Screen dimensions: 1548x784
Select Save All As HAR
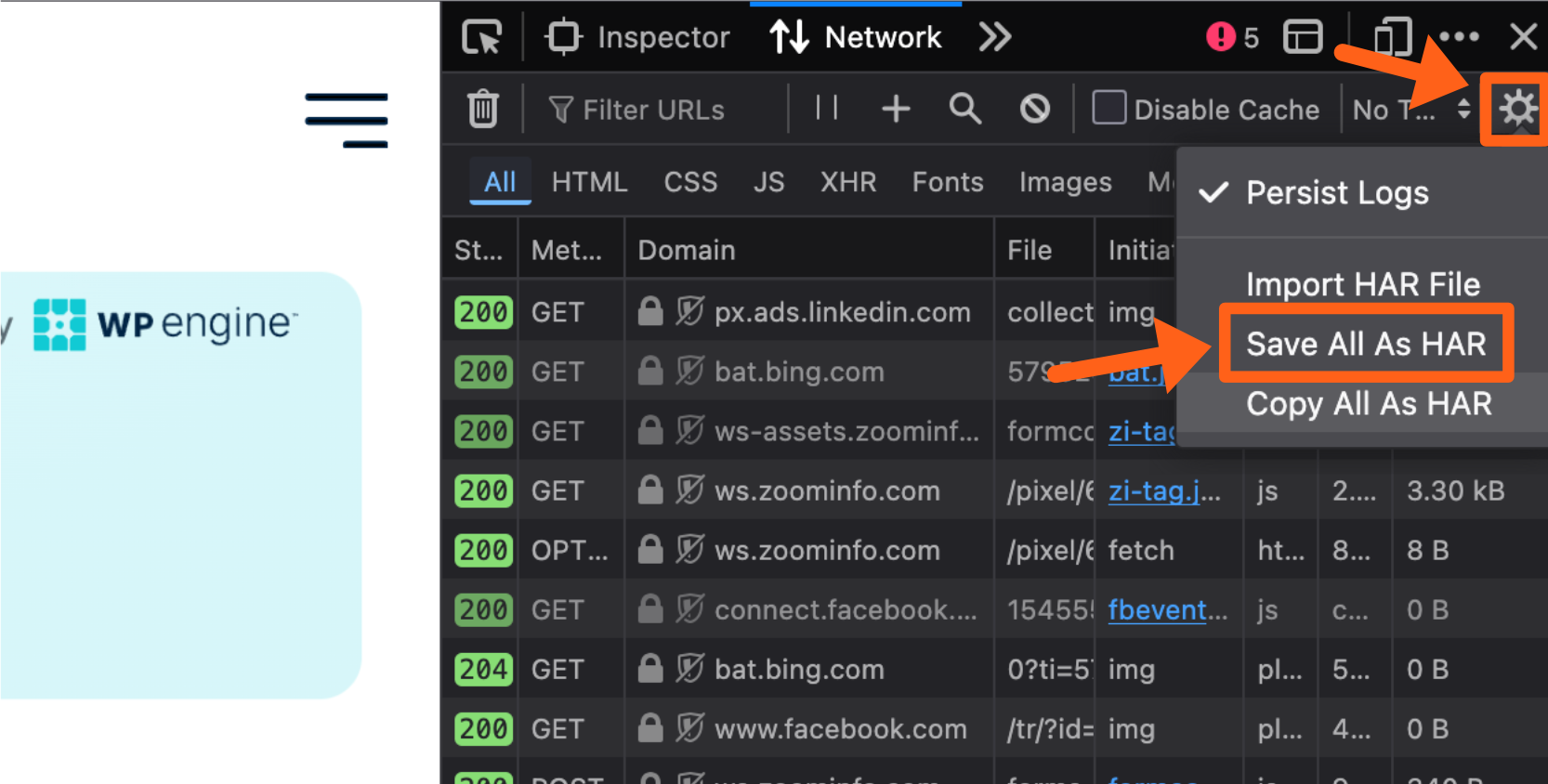click(1365, 344)
